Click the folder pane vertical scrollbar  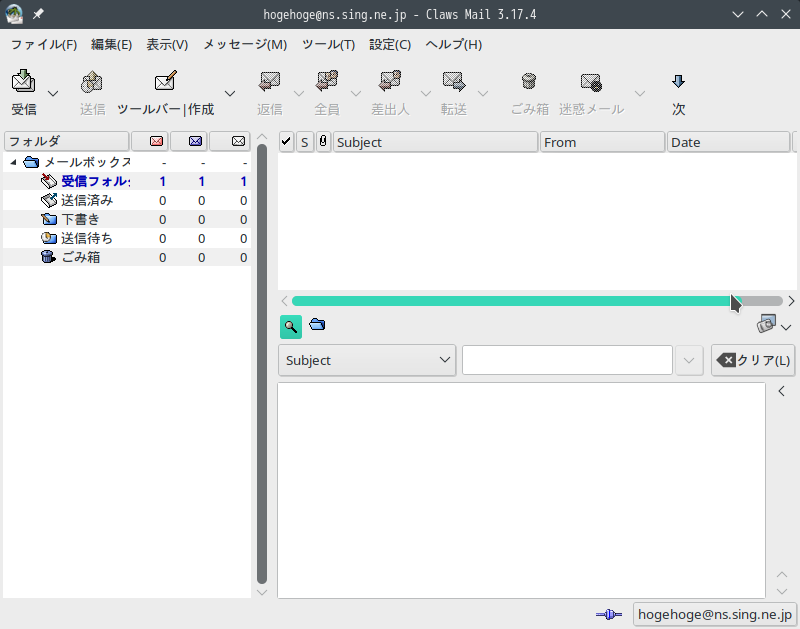pos(262,363)
